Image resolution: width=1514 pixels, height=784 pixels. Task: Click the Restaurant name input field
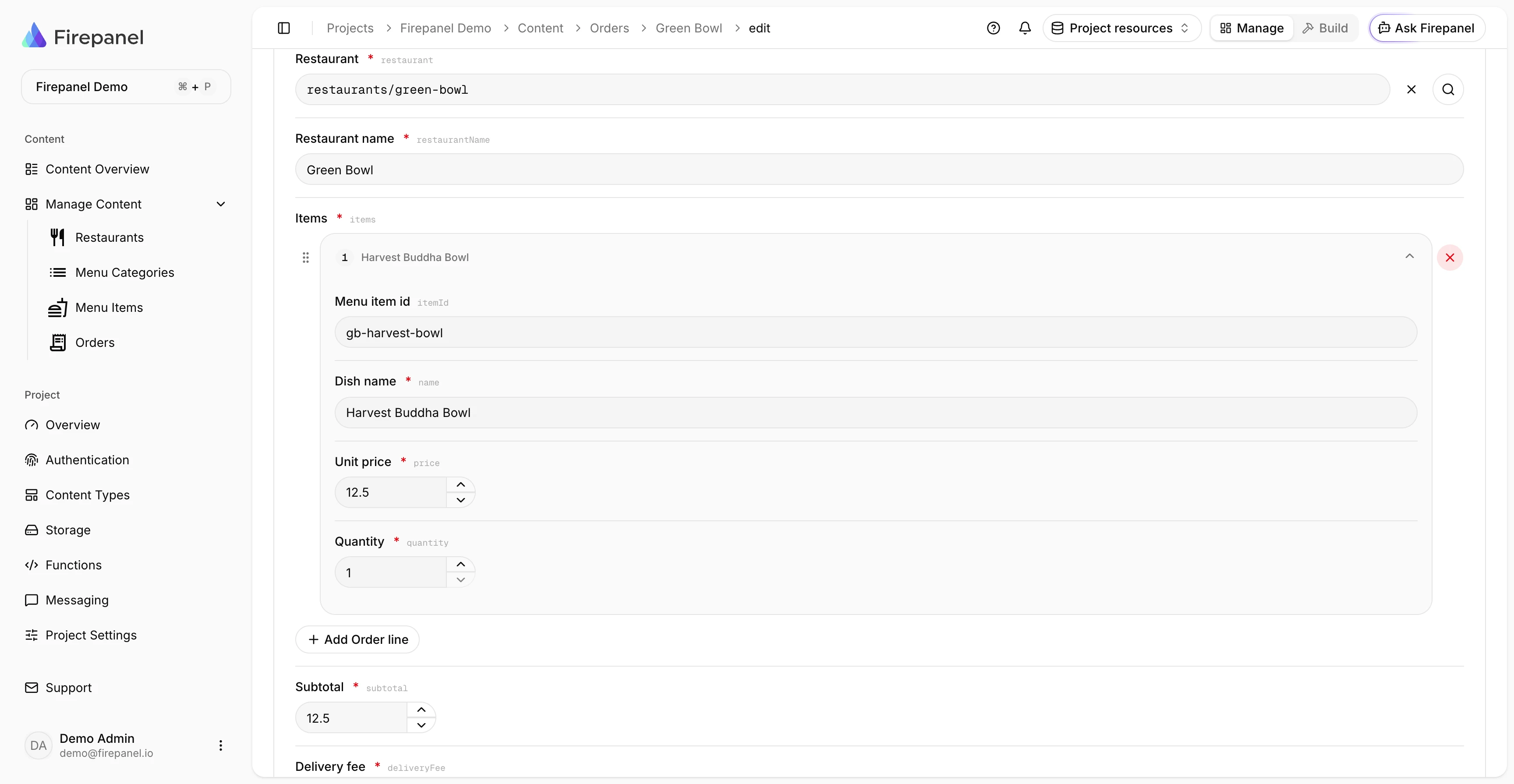tap(879, 170)
